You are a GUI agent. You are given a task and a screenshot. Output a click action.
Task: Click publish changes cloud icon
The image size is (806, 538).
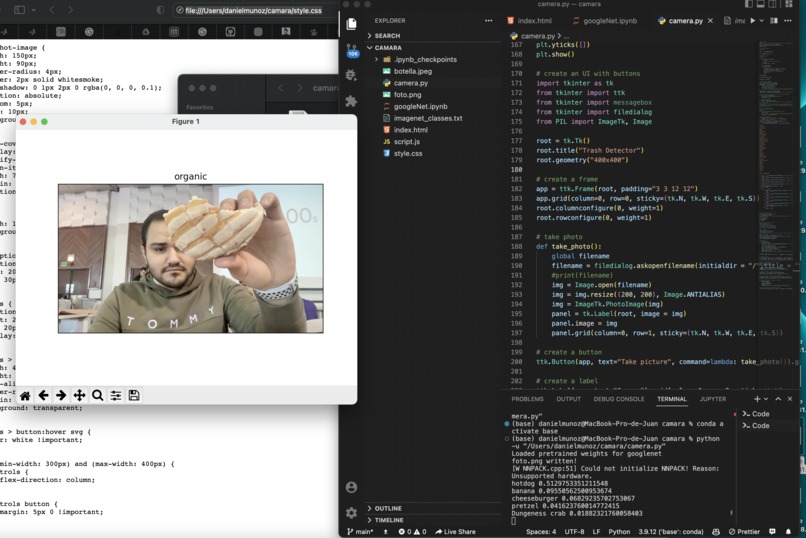click(x=386, y=531)
